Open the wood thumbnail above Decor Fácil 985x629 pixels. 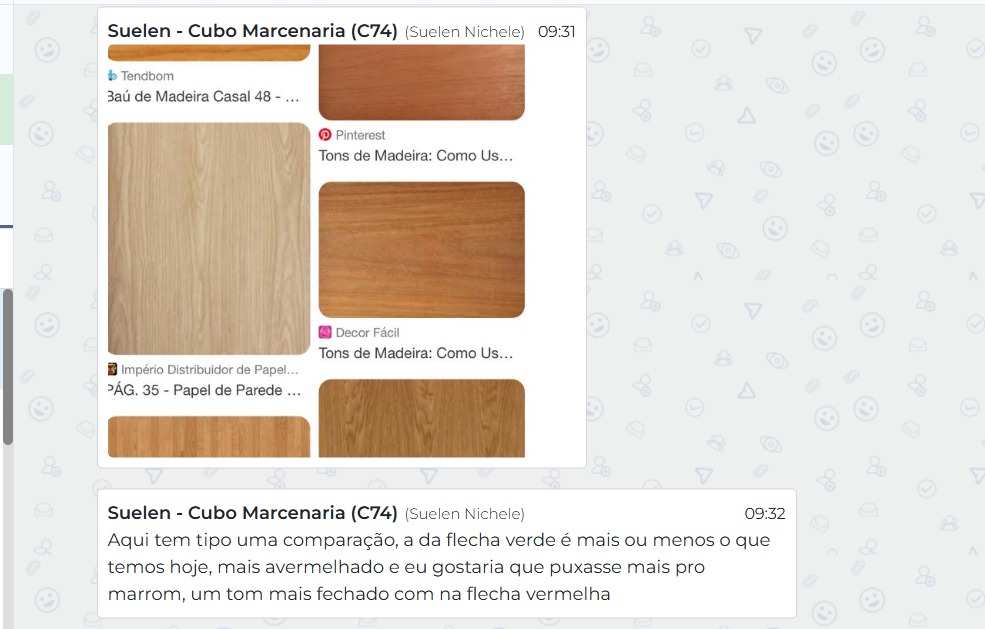422,249
